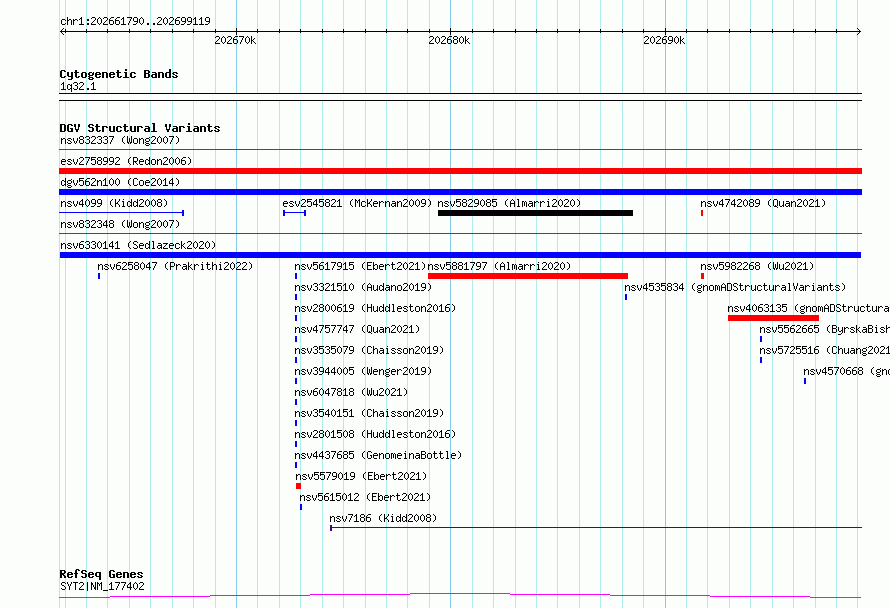890x608 pixels.
Task: Open variant nsv6330141 (Sedlazeck2020) label
Action: [x=138, y=245]
